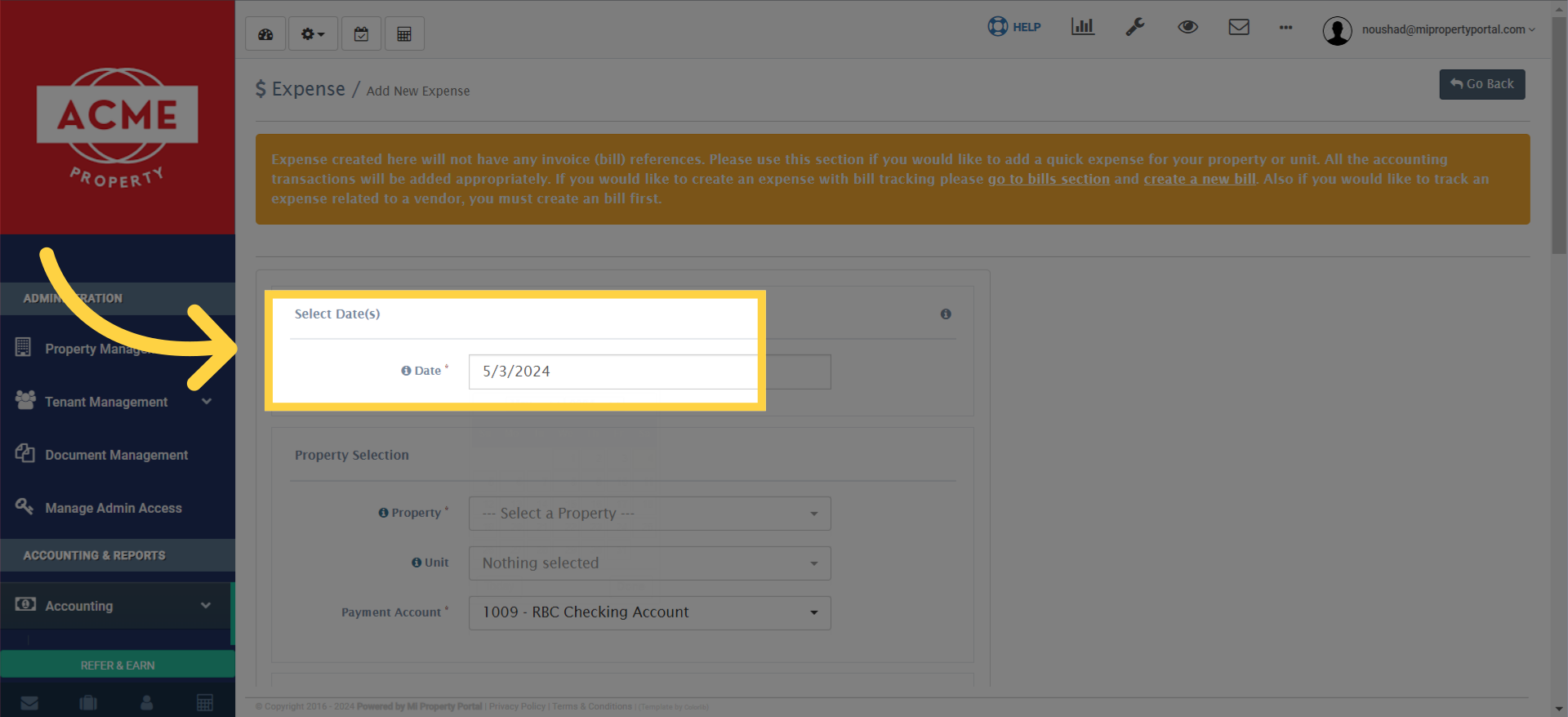
Task: Click the info icon beside Unit label
Action: [416, 563]
